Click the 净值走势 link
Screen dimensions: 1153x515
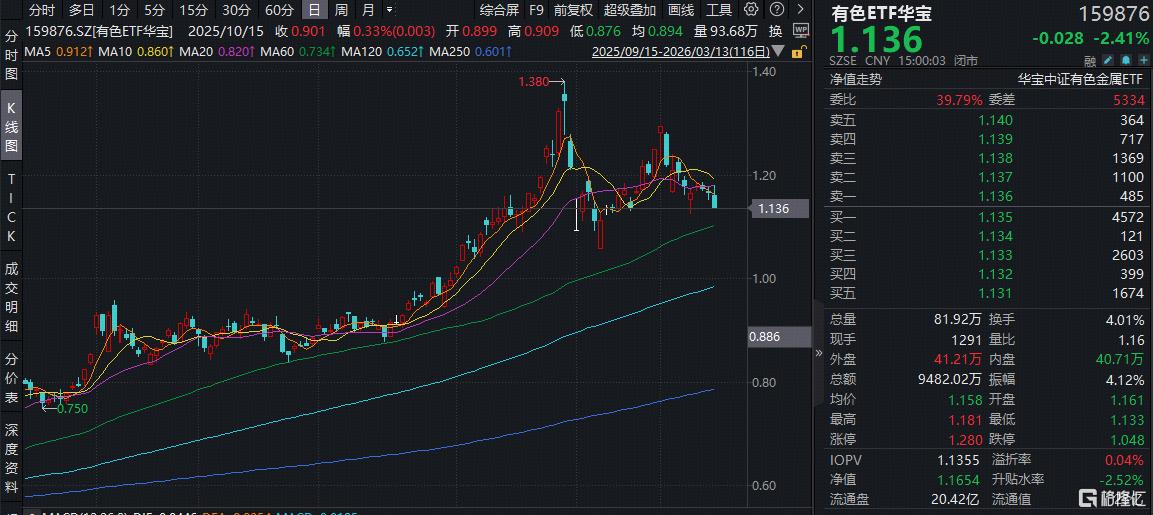coord(856,79)
